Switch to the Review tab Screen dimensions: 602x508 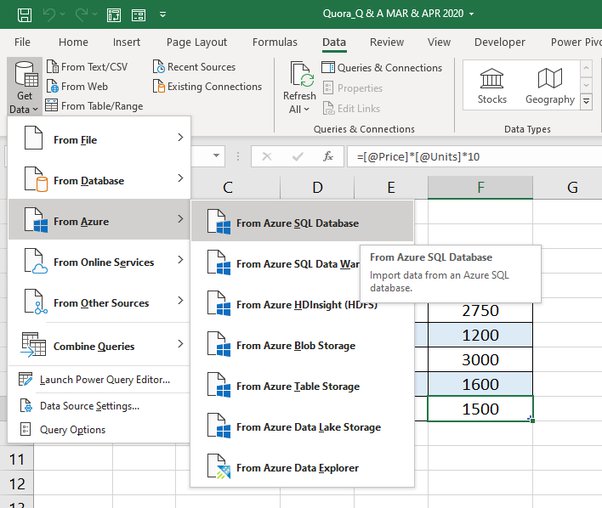387,42
